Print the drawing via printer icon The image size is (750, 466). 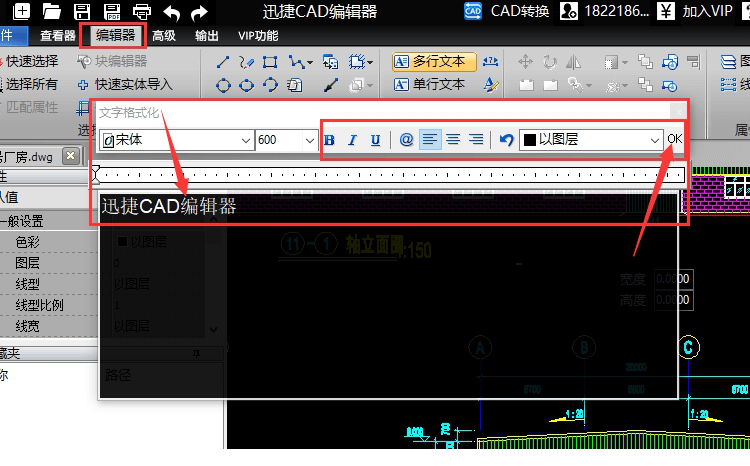142,11
